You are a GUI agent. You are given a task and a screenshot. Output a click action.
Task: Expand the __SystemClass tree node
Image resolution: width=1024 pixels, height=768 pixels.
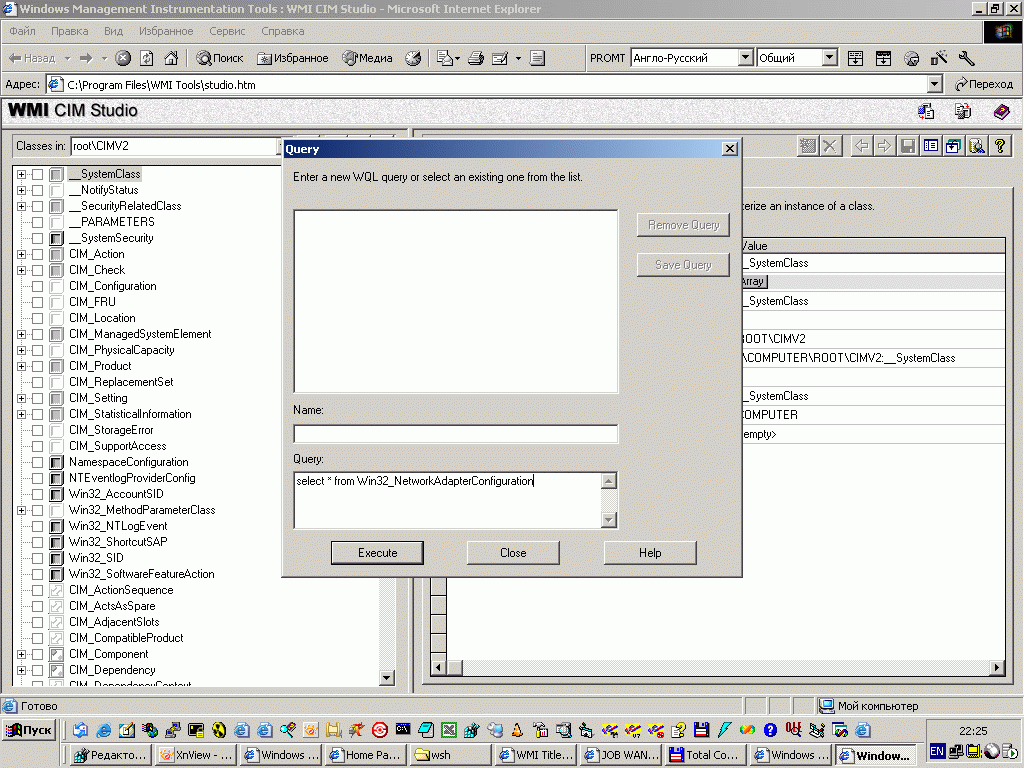22,174
